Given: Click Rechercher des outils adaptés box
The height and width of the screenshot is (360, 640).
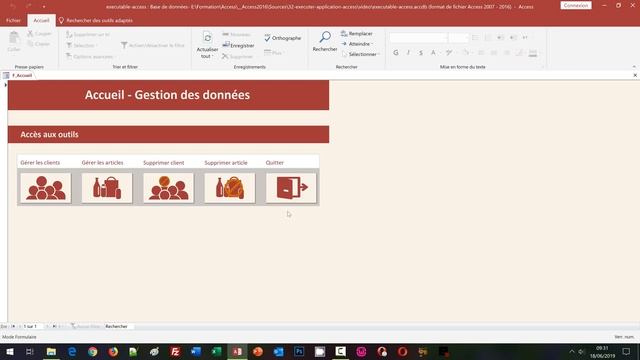Looking at the screenshot, I should tap(96, 20).
